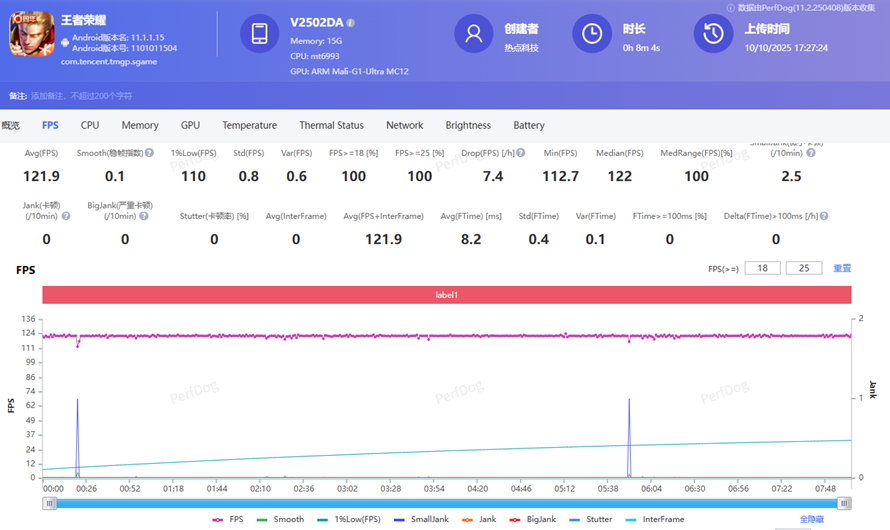Click the creator user icon
Viewport: 890px width, 530px height.
click(x=473, y=34)
